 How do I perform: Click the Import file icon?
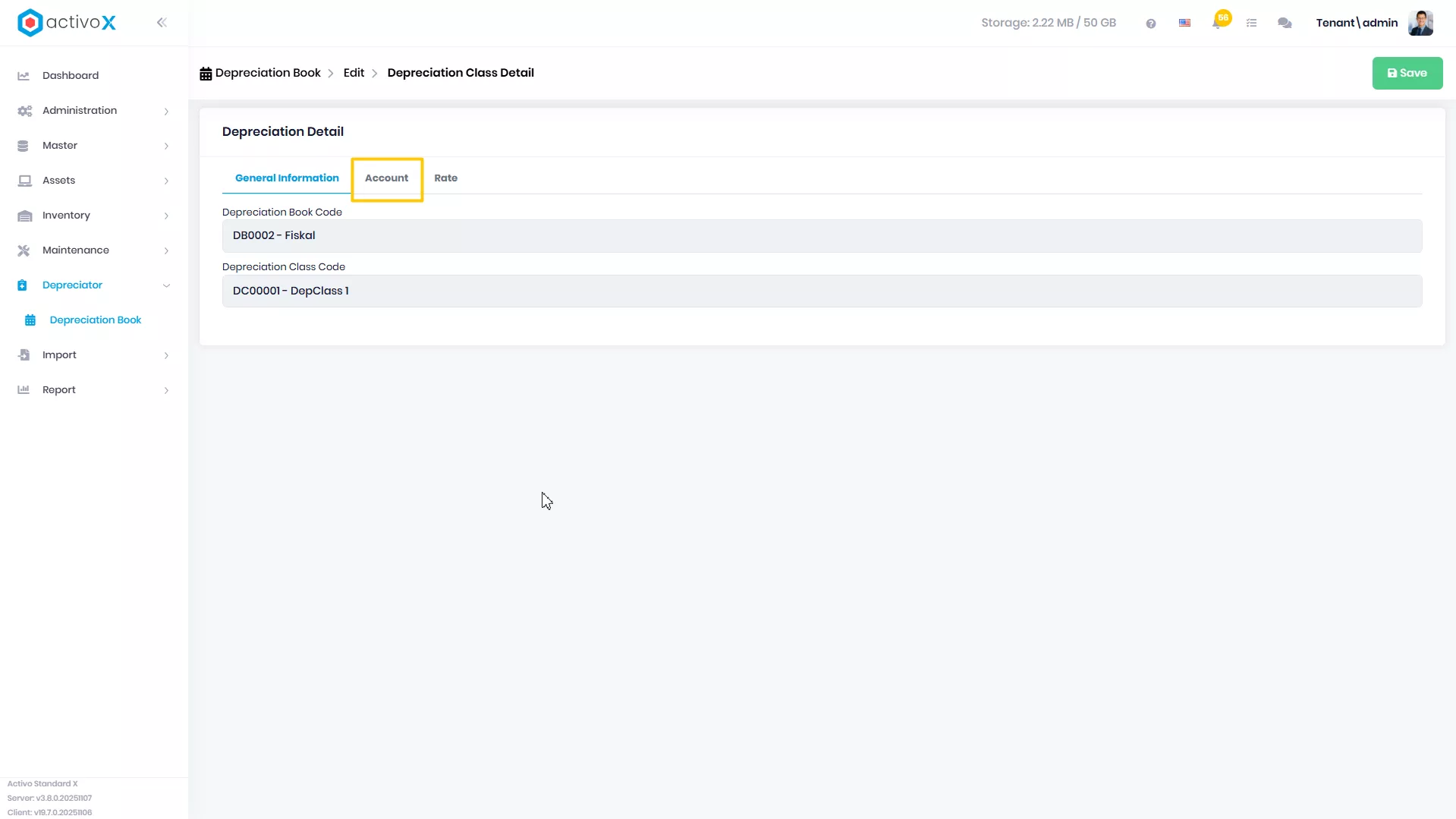[24, 355]
